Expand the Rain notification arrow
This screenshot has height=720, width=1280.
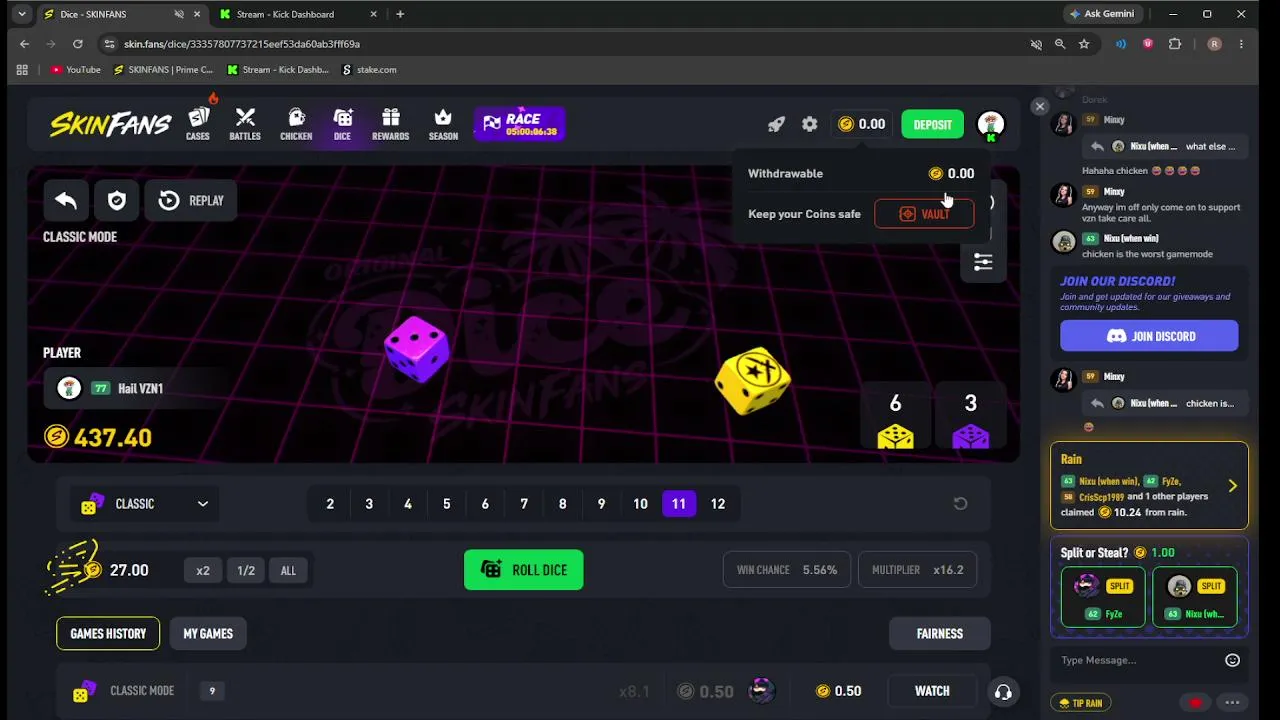click(1232, 486)
